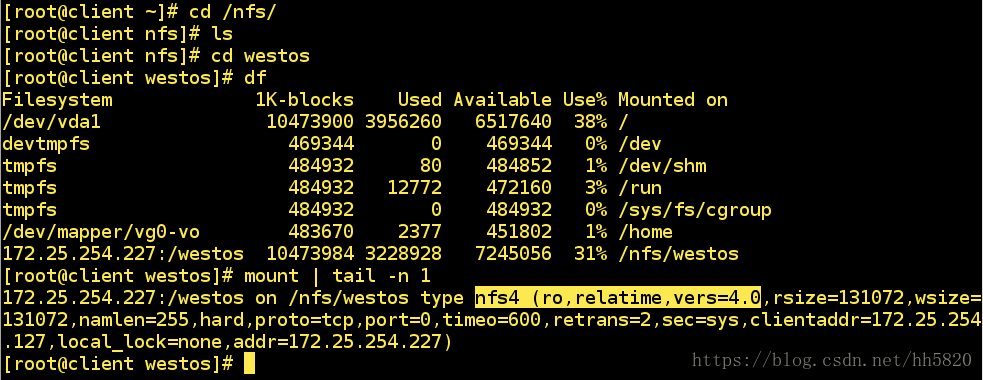Click the 'rsize=131072' mount option
The width and height of the screenshot is (983, 380).
pos(838,297)
